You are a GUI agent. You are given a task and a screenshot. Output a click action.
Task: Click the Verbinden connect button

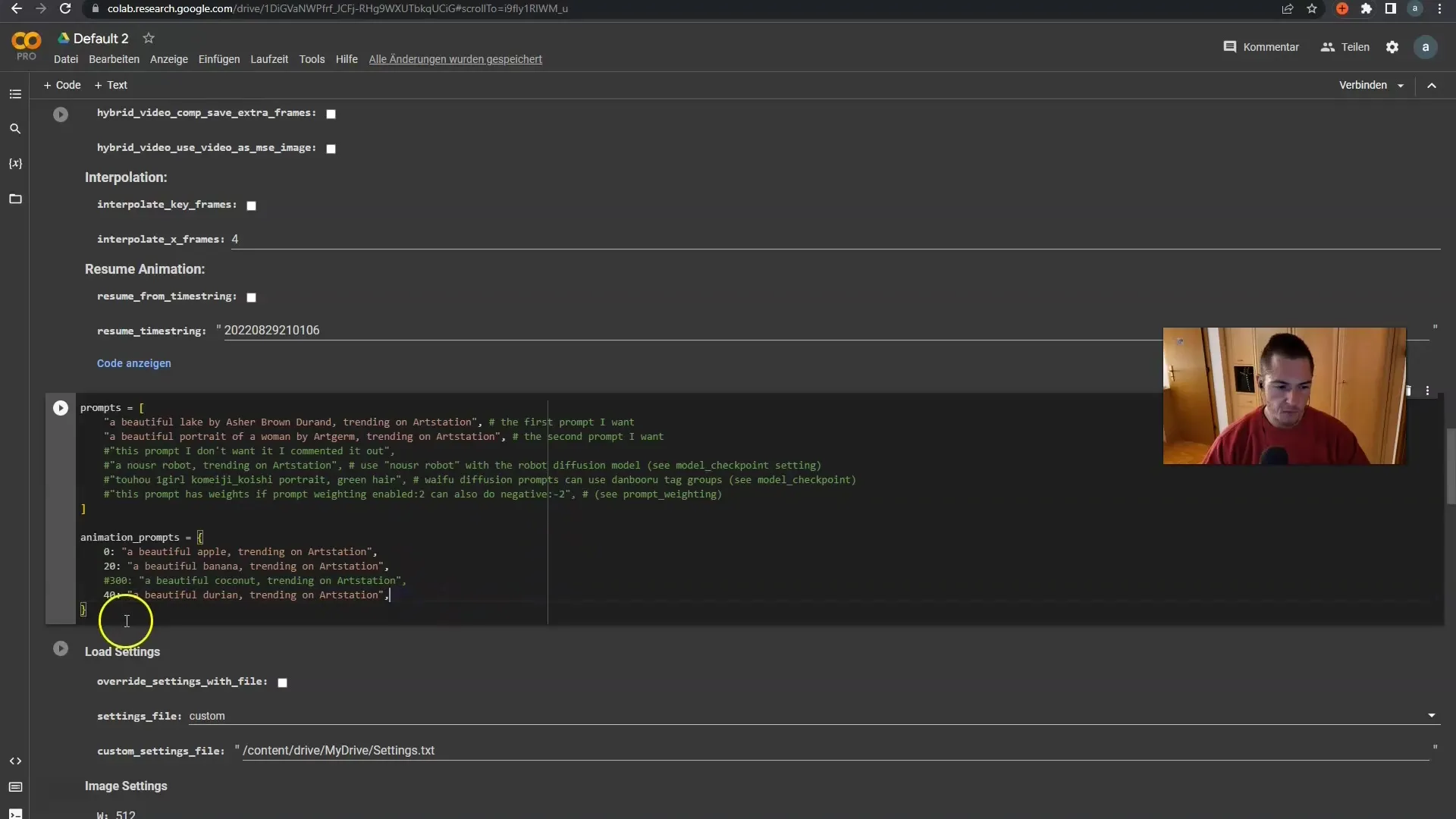pos(1363,85)
